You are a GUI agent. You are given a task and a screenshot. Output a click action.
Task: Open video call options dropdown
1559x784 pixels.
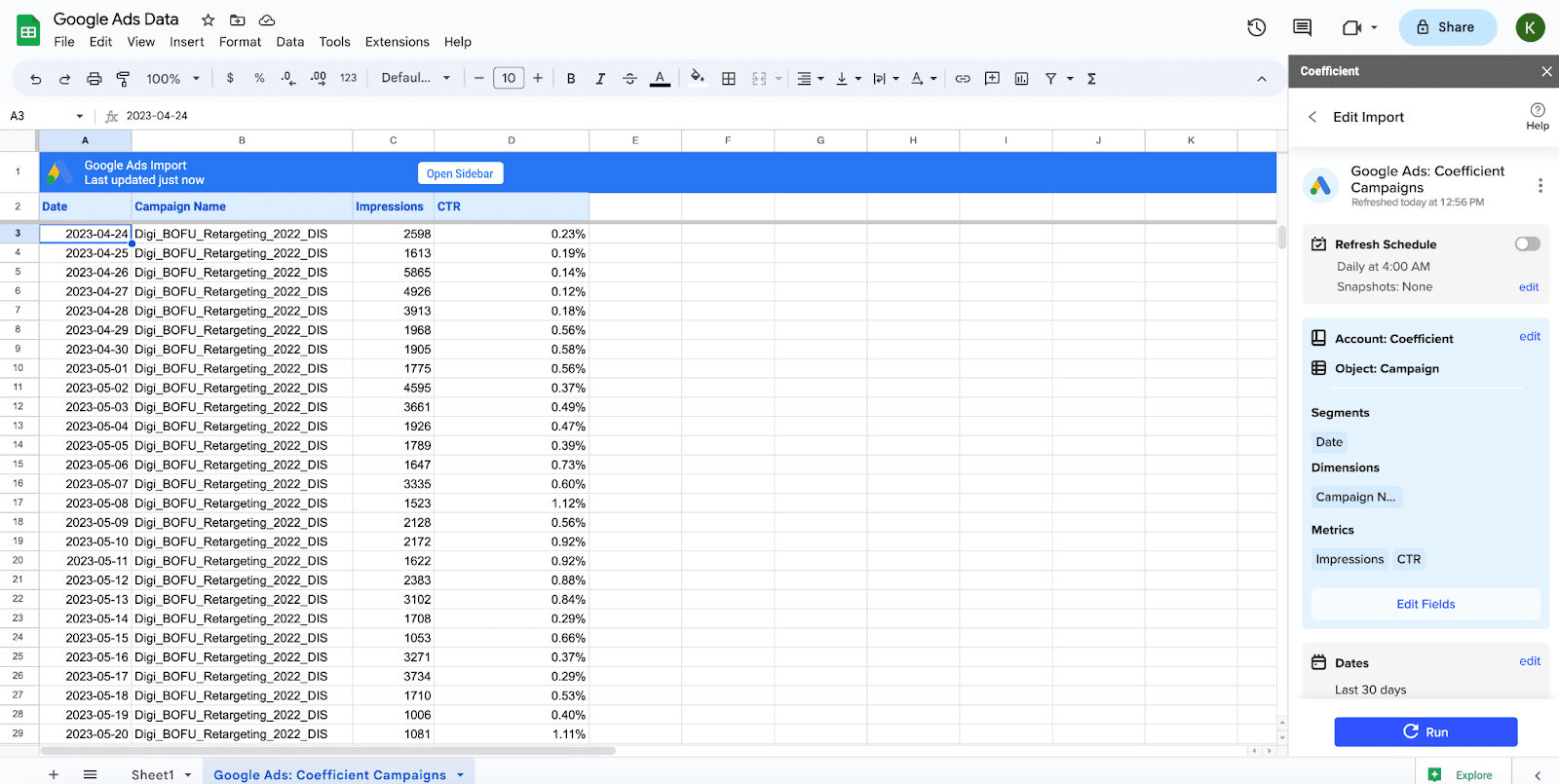(1374, 27)
